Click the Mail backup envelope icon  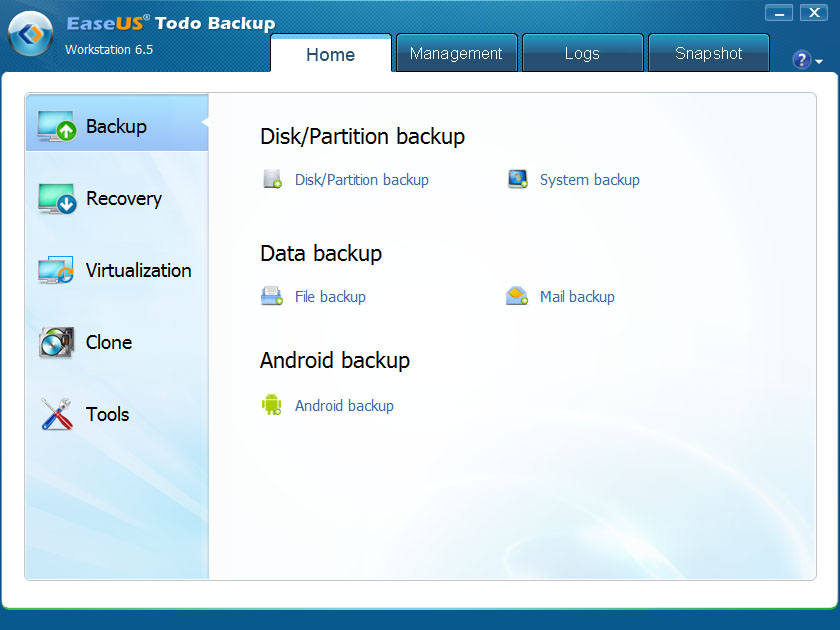pyautogui.click(x=517, y=296)
